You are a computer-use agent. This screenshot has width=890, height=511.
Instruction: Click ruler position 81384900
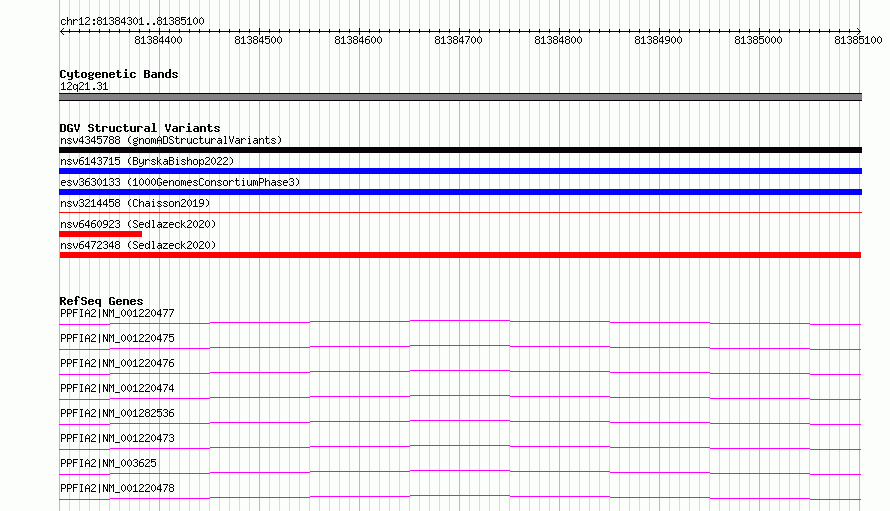click(658, 40)
